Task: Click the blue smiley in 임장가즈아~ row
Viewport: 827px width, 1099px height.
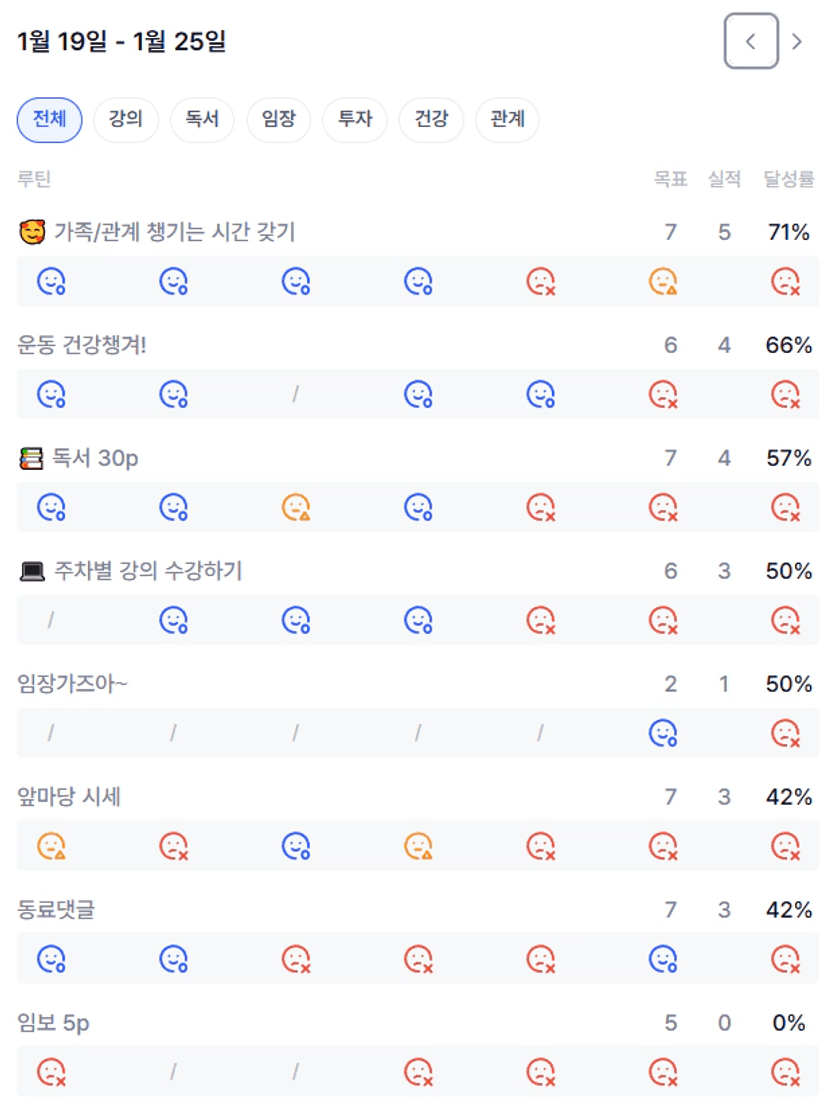Action: point(663,734)
